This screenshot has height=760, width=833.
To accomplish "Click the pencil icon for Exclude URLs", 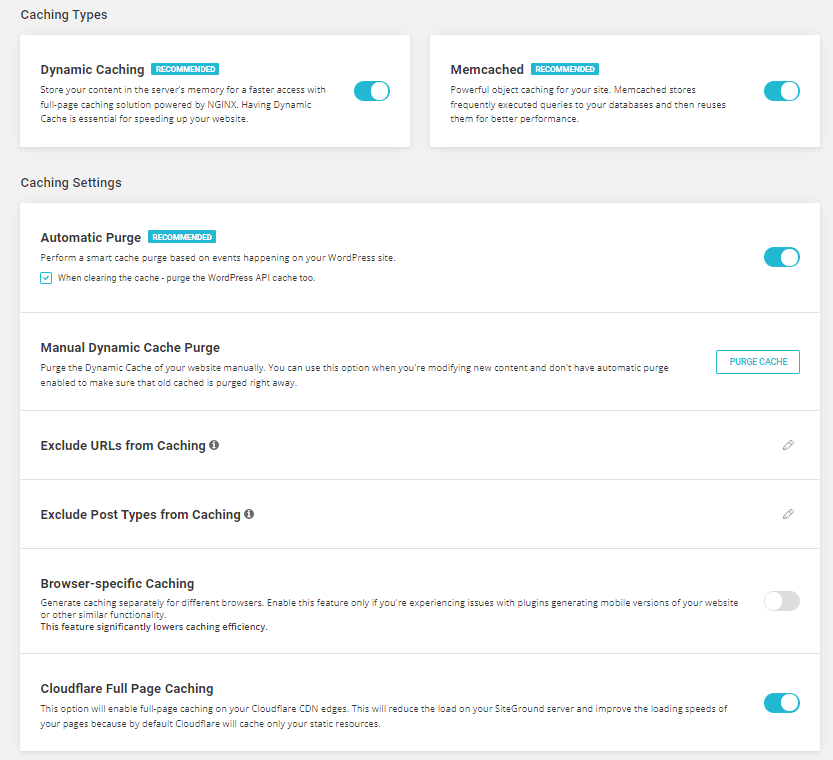I will tap(788, 445).
